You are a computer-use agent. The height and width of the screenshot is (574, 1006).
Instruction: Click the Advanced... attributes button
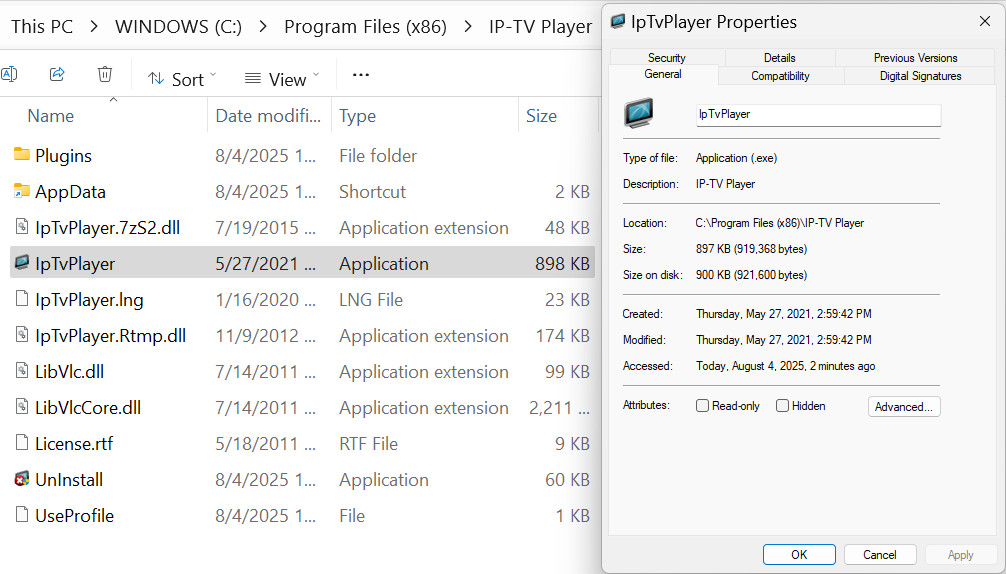pyautogui.click(x=903, y=407)
